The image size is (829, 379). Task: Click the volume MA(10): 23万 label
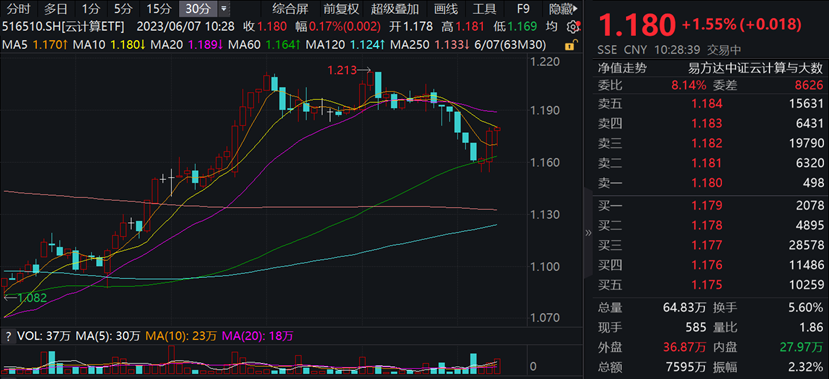181,336
